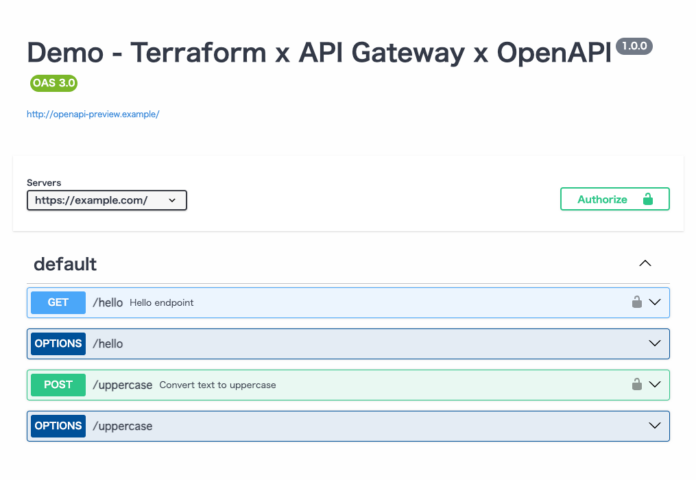Click the OPTIONS badge for /uppercase
The width and height of the screenshot is (696, 480).
pos(58,426)
